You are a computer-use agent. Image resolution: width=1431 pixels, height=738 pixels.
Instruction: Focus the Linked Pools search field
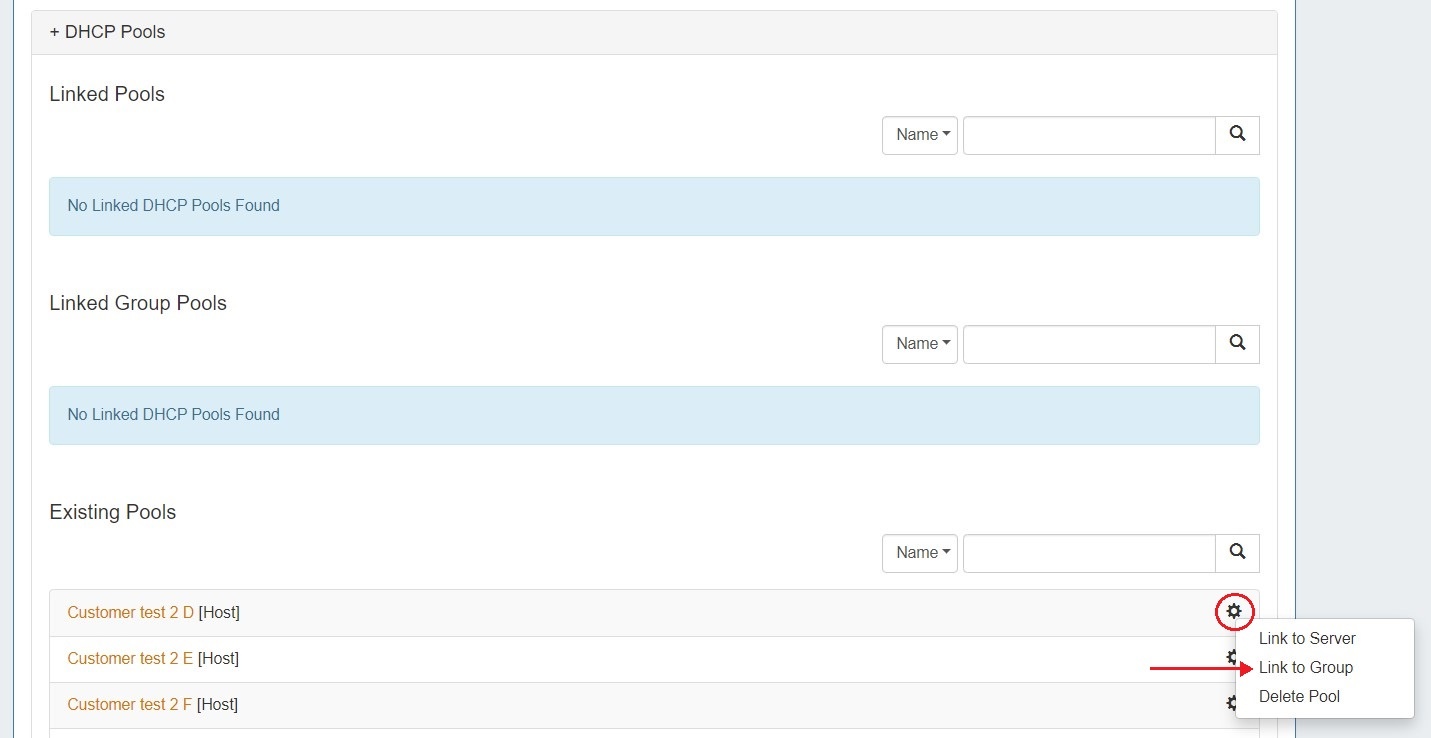pos(1088,135)
